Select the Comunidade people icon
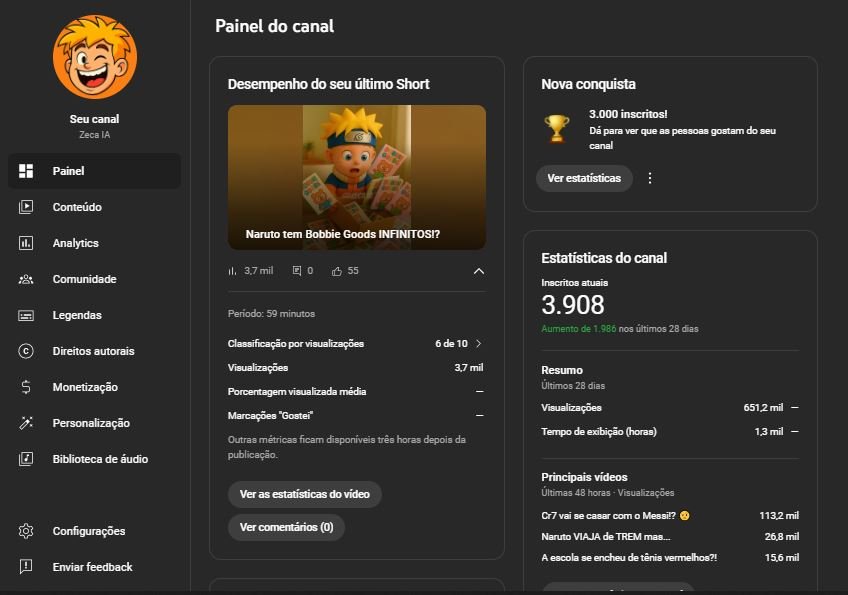848x595 pixels. 26,279
